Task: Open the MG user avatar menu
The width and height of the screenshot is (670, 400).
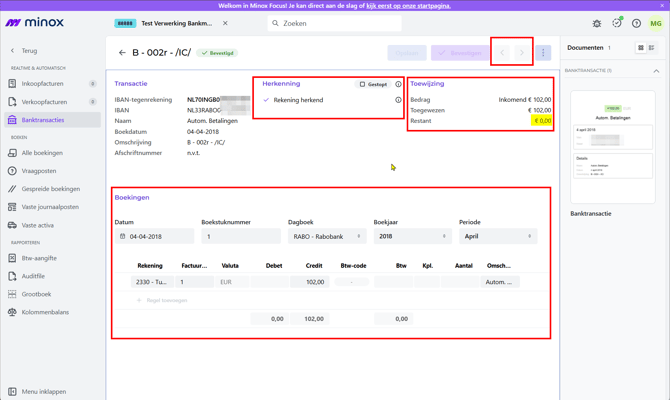Action: pyautogui.click(x=656, y=24)
